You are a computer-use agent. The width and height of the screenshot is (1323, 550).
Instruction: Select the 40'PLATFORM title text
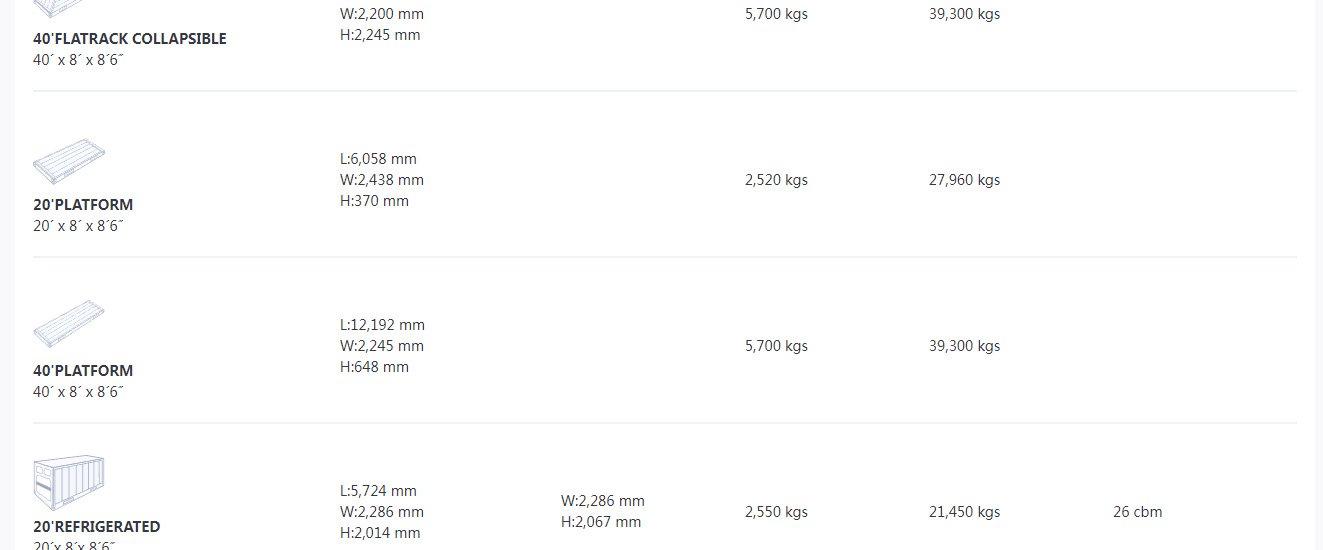(x=83, y=371)
